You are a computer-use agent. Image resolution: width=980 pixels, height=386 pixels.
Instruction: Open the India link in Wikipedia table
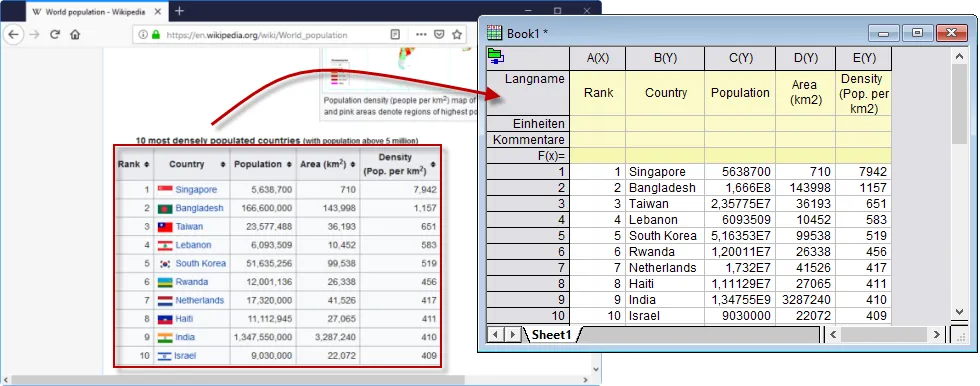185,337
